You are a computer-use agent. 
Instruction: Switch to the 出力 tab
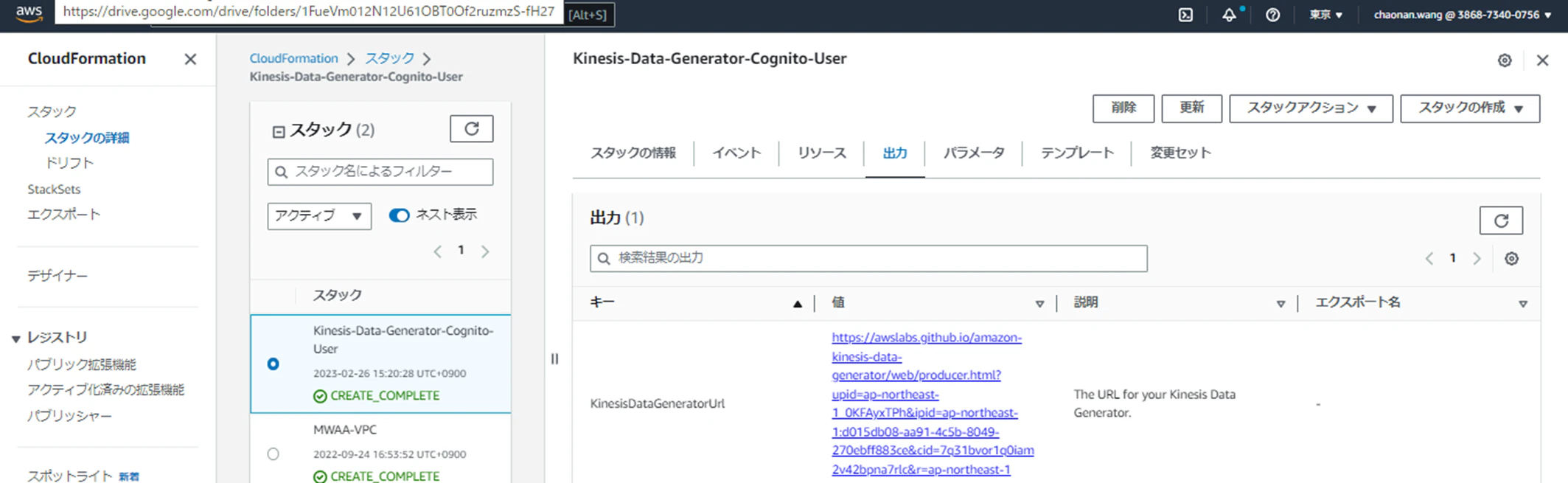pyautogui.click(x=895, y=153)
